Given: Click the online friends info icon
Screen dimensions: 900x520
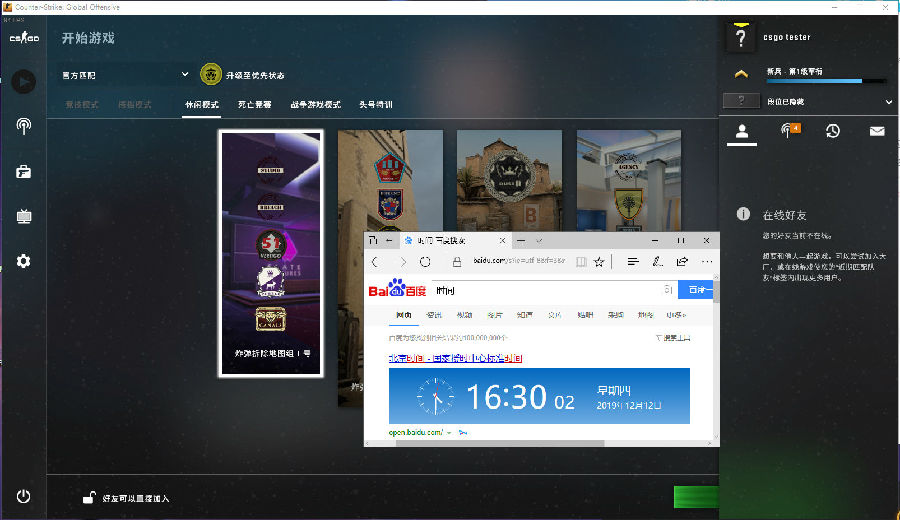Looking at the screenshot, I should pyautogui.click(x=743, y=214).
